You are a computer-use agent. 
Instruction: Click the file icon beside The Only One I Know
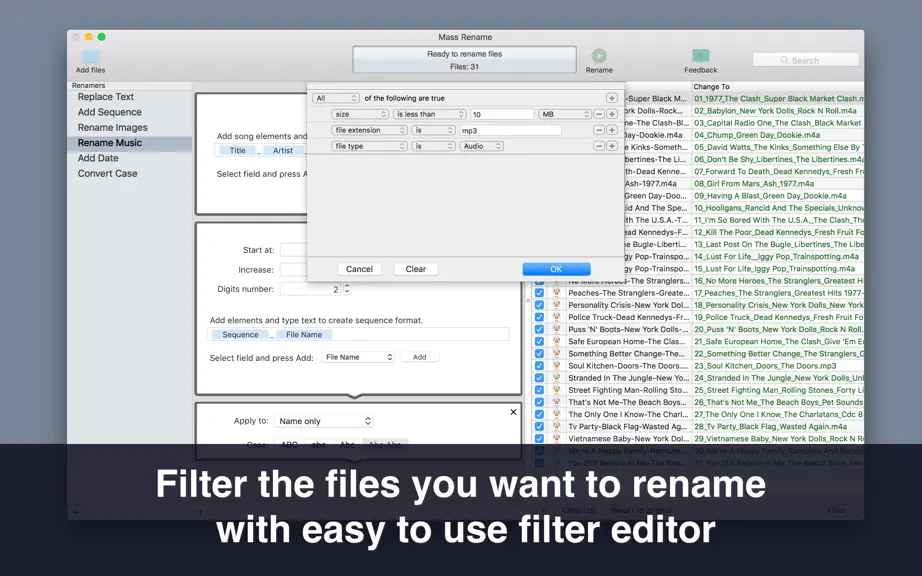coord(556,414)
